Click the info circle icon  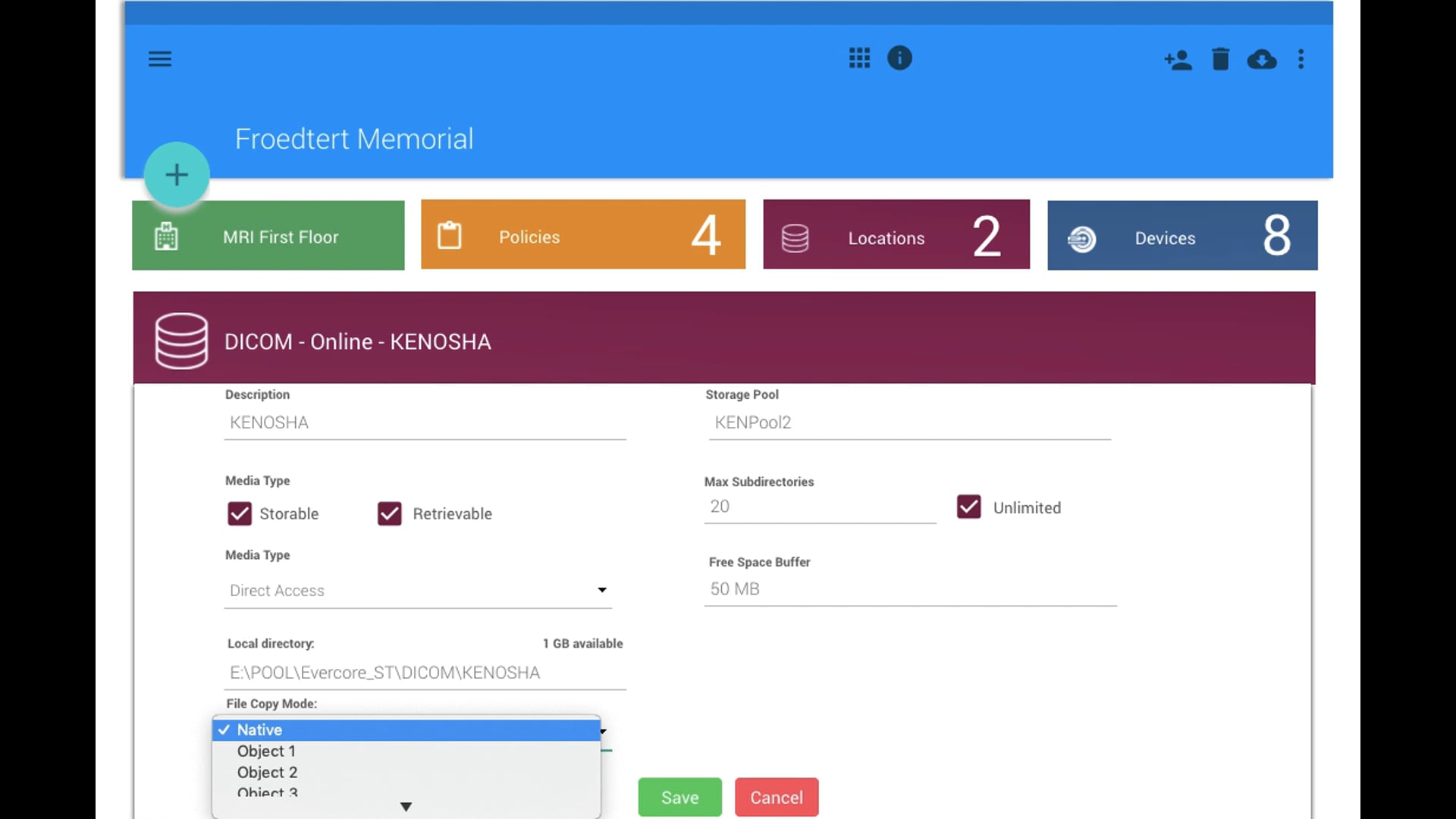pos(899,58)
